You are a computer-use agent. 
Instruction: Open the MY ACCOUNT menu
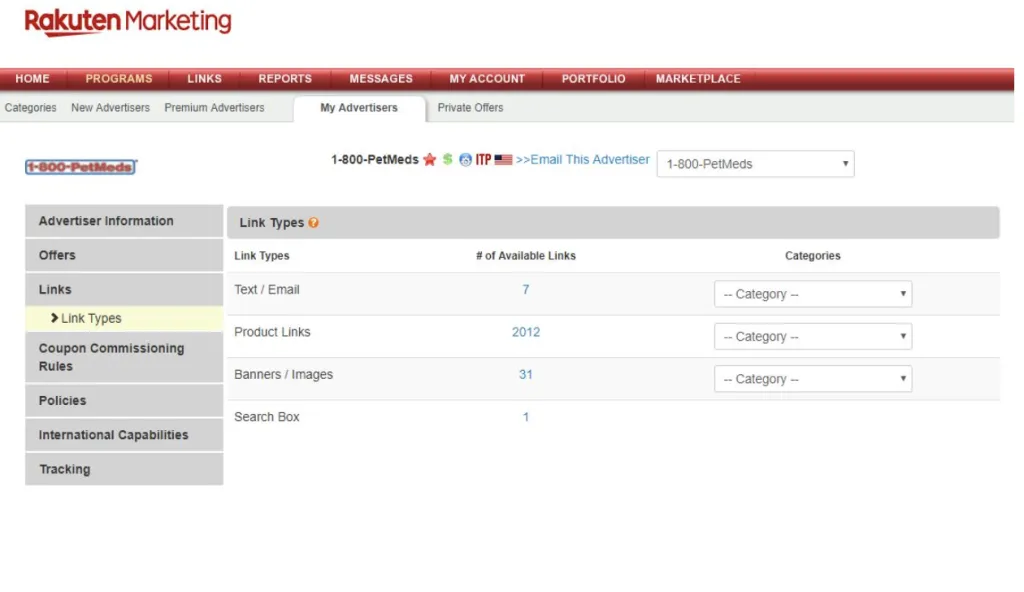[487, 78]
